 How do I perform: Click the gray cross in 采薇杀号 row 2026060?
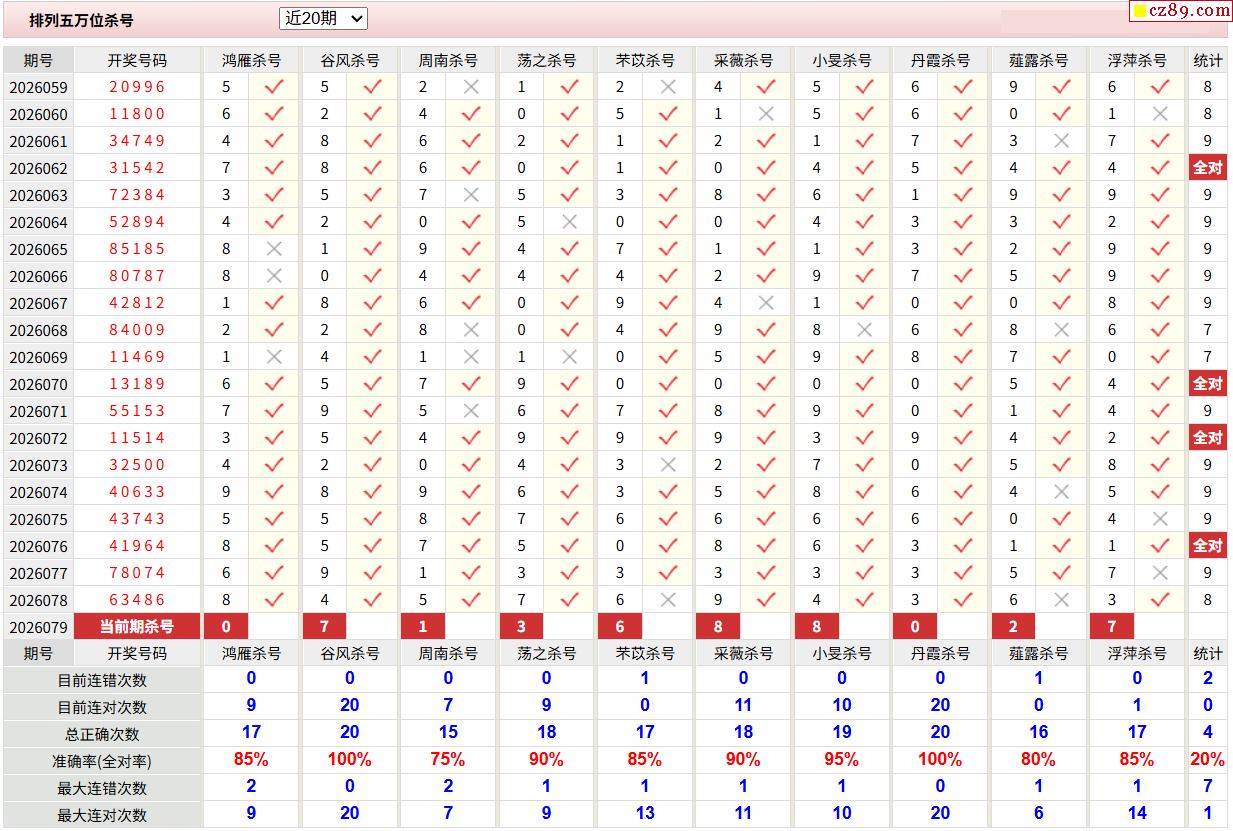[x=766, y=114]
